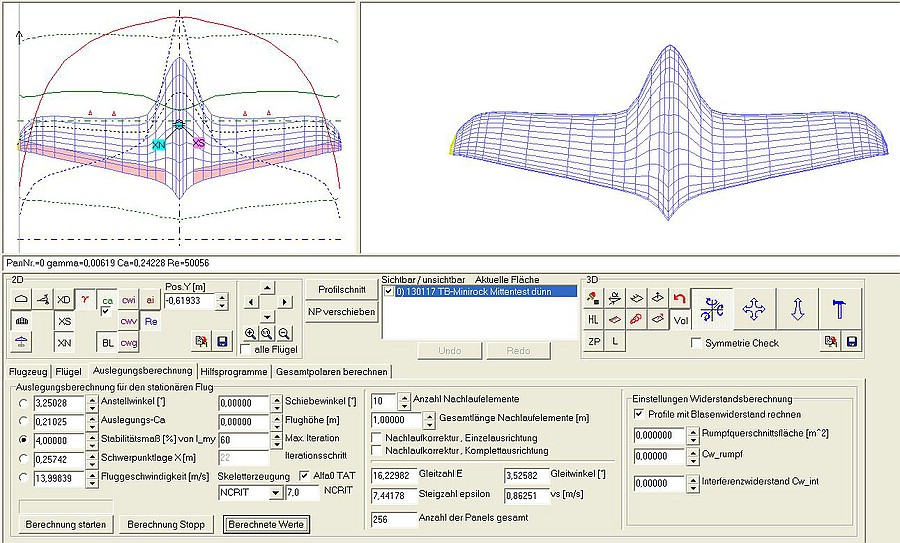Check the 'alle Flügel' checkbox
The width and height of the screenshot is (900, 543).
(x=245, y=349)
